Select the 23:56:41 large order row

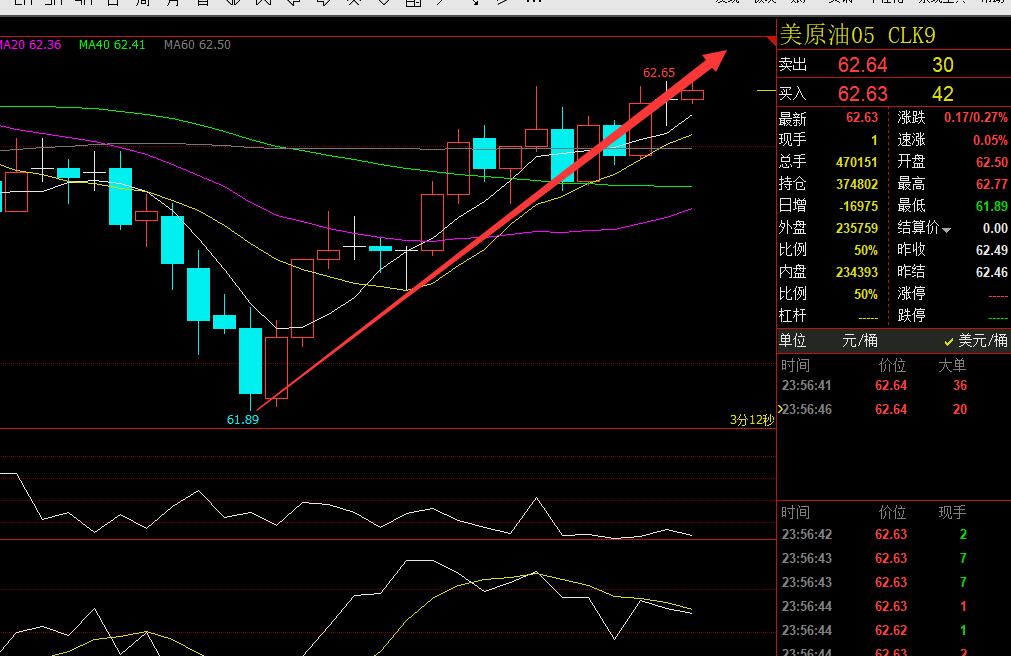coord(894,386)
